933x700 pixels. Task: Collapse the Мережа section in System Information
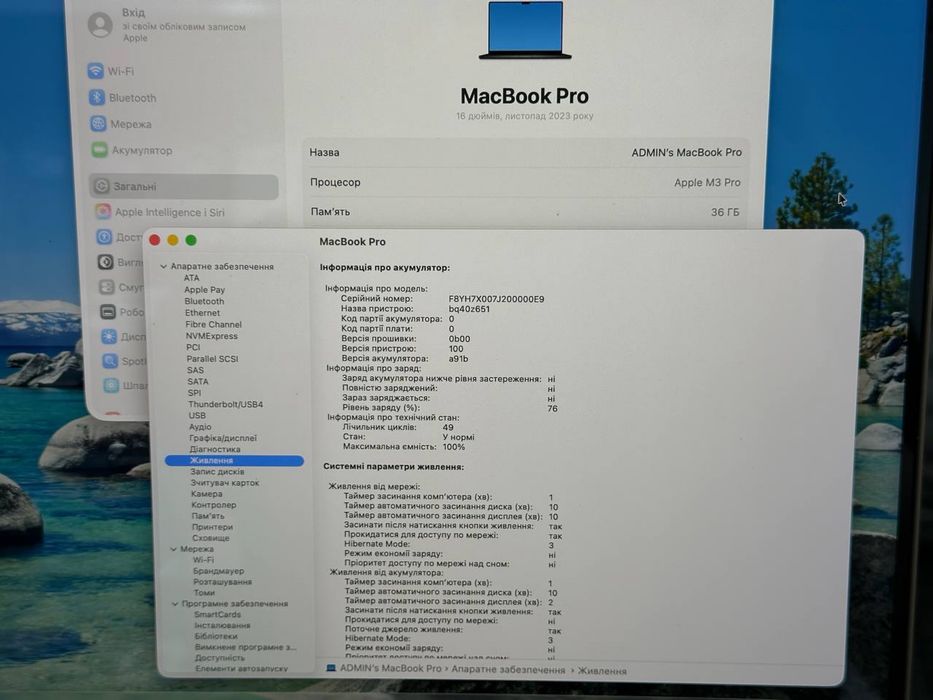click(x=174, y=549)
